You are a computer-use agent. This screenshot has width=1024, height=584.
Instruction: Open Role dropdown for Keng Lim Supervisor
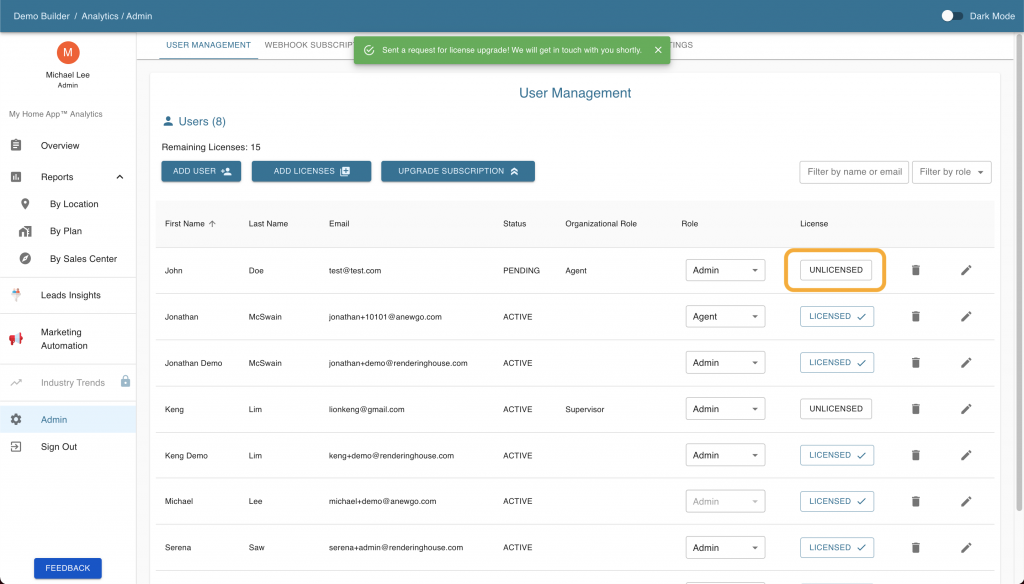(x=725, y=409)
